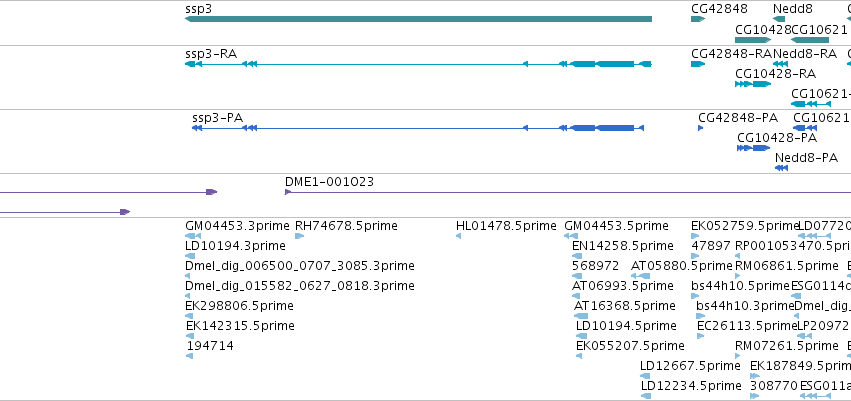Select LD10194.5prime EST label
851x401 pixels.
click(626, 326)
